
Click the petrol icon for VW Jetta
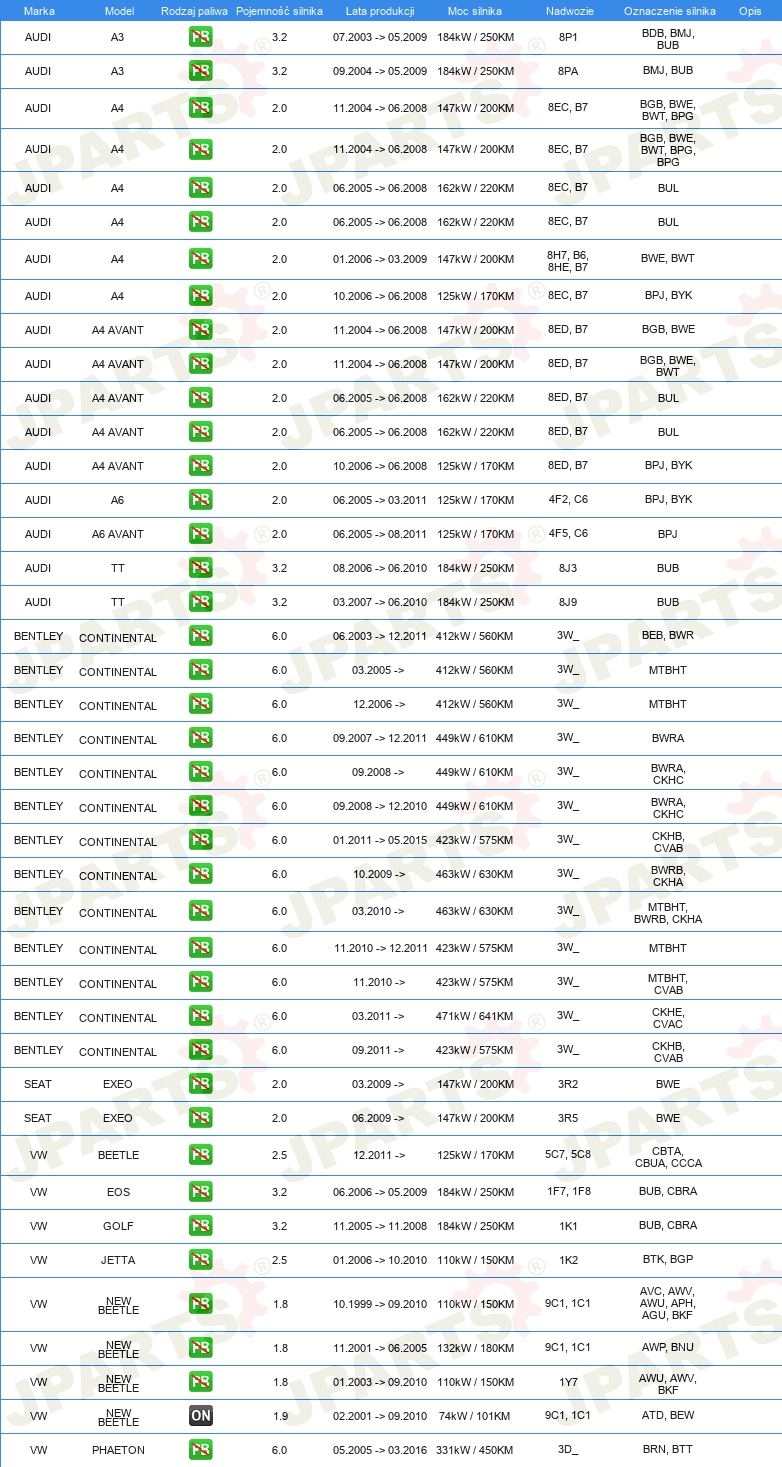point(200,1260)
